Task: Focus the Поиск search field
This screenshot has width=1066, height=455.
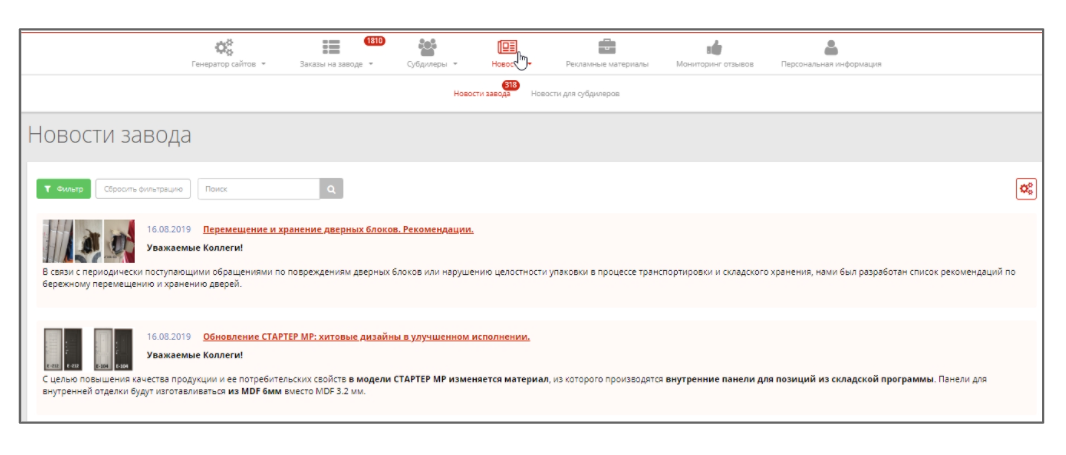Action: [x=258, y=189]
